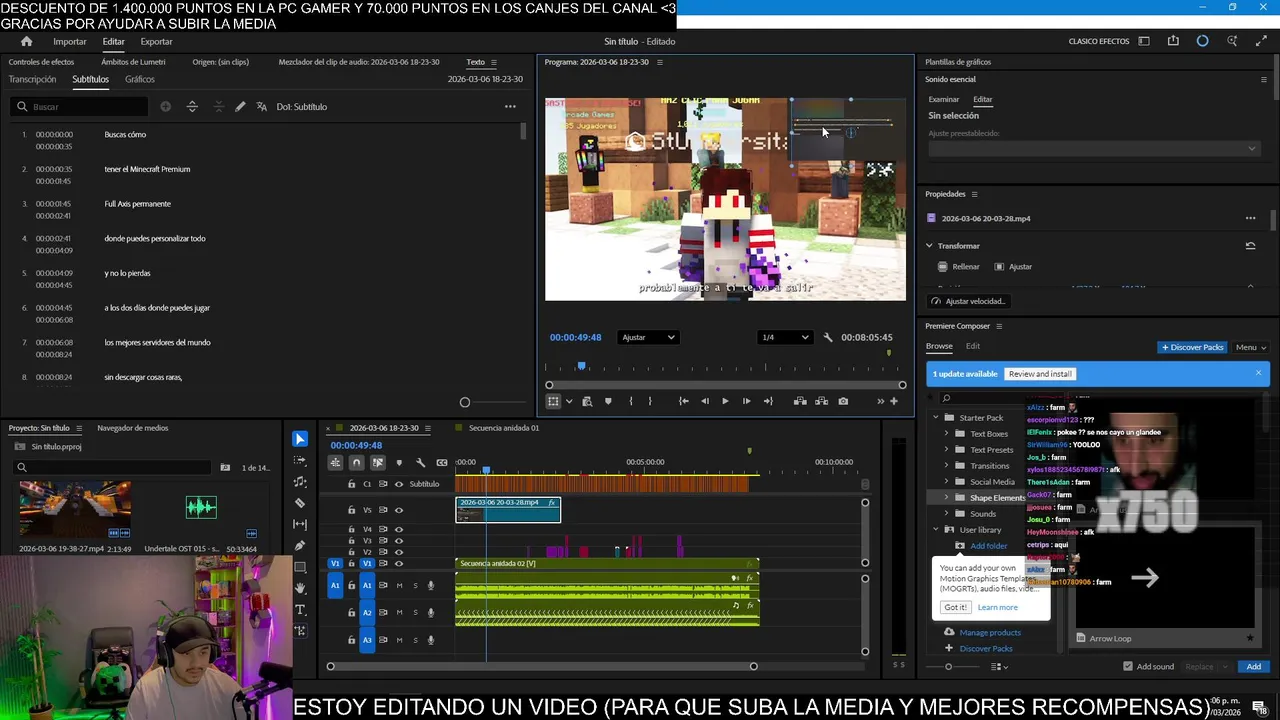This screenshot has height=720, width=1280.
Task: Expand the Transitions folder
Action: point(947,466)
